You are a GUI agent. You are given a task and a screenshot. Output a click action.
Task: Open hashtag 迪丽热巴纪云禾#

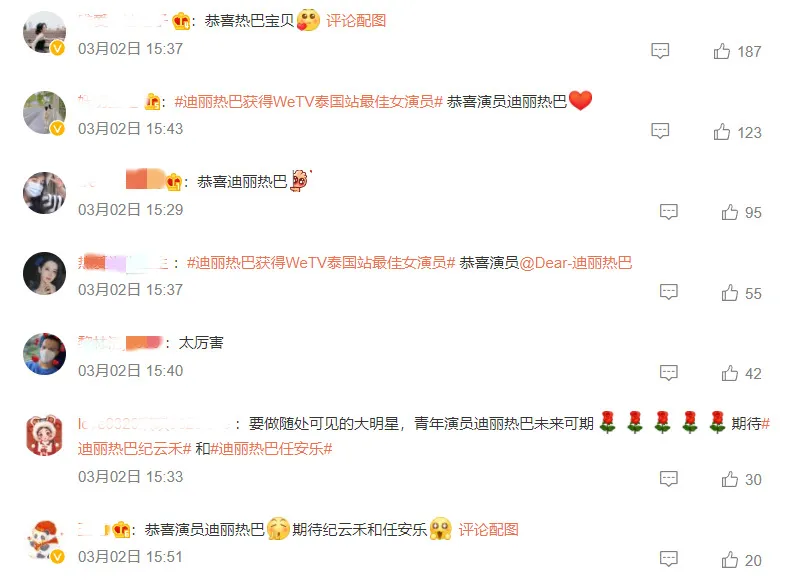click(135, 449)
